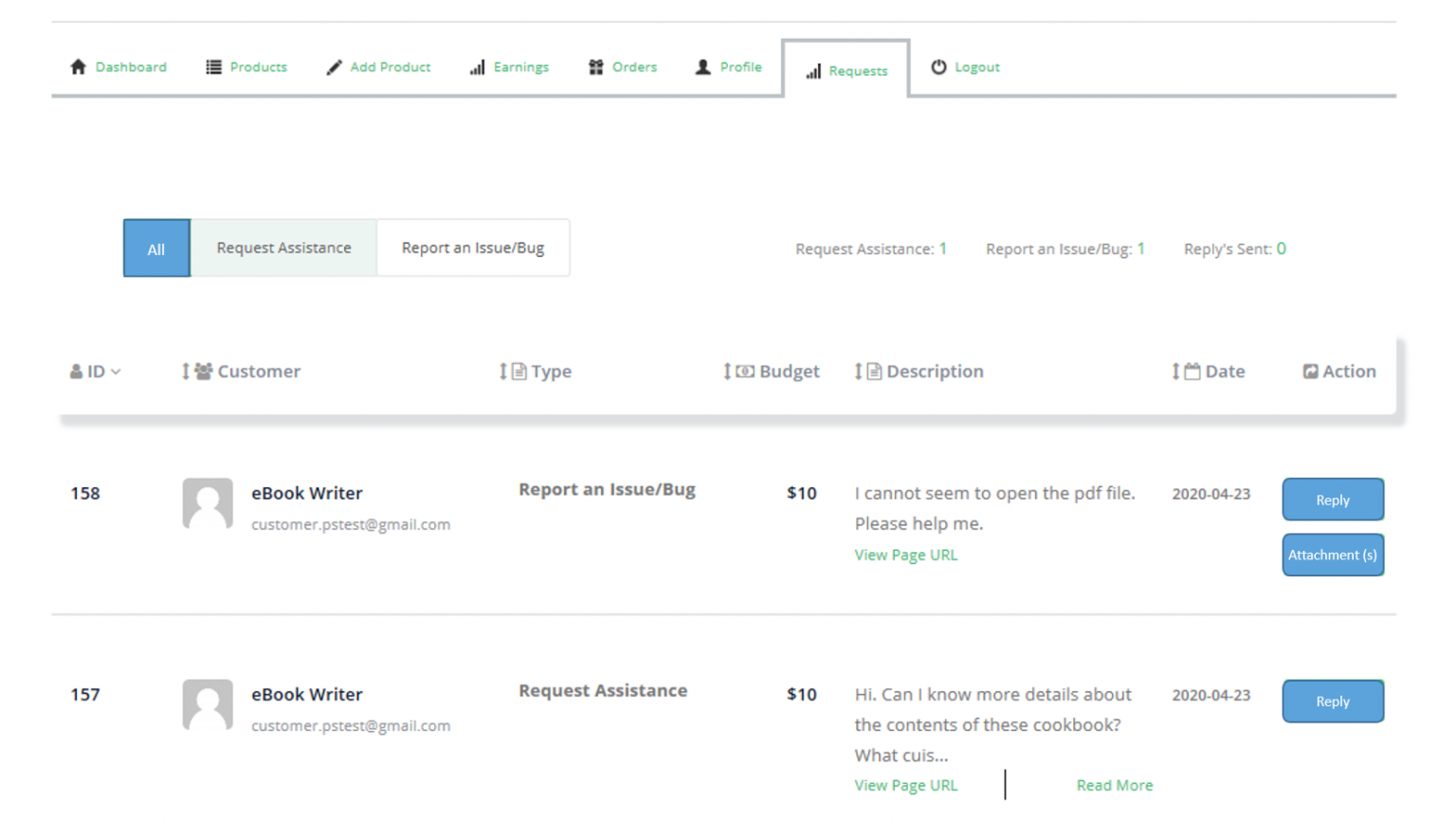Open the Requests navigation tab
The height and width of the screenshot is (821, 1456).
coord(846,70)
